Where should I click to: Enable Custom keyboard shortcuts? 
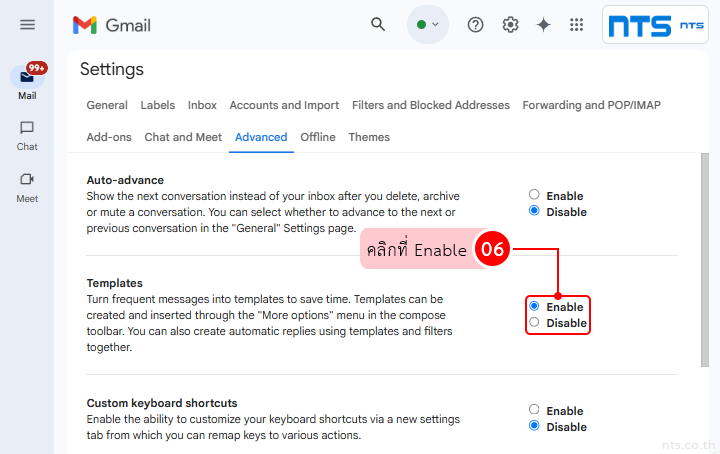pos(534,410)
